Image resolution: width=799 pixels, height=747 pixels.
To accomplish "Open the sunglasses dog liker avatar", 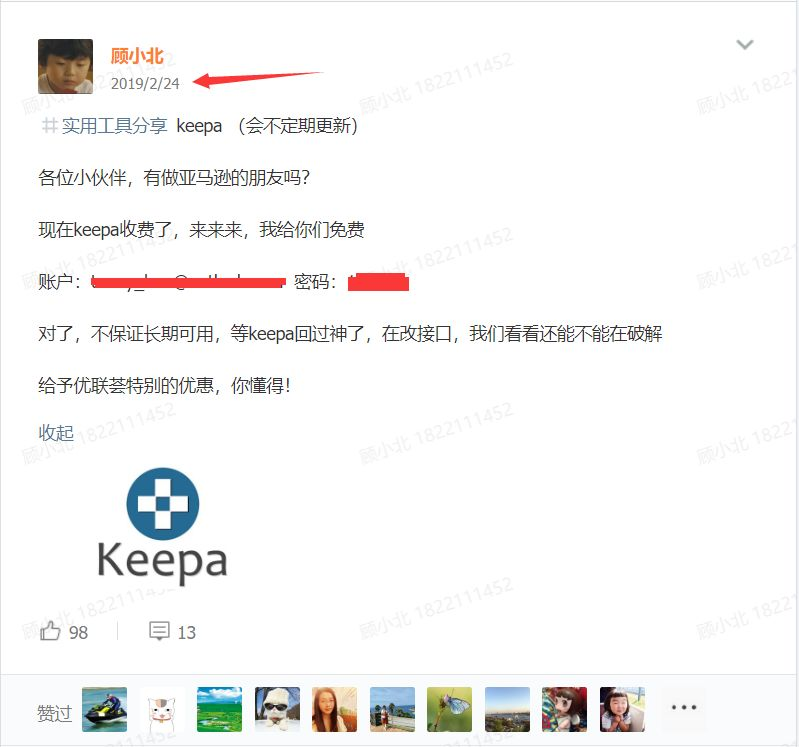I will [x=277, y=709].
